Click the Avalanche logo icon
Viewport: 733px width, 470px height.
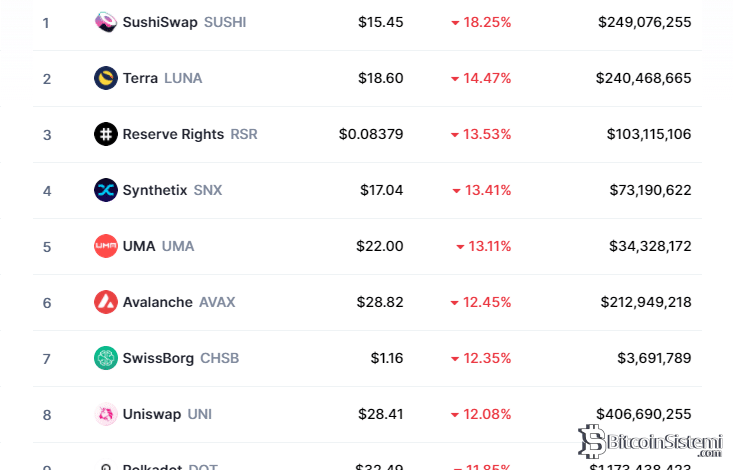click(106, 302)
